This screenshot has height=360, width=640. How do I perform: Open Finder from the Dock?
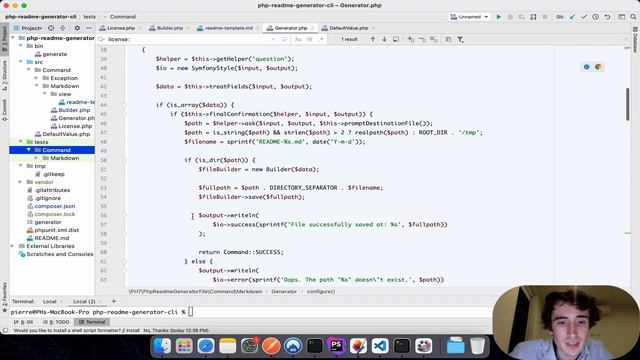click(x=162, y=346)
